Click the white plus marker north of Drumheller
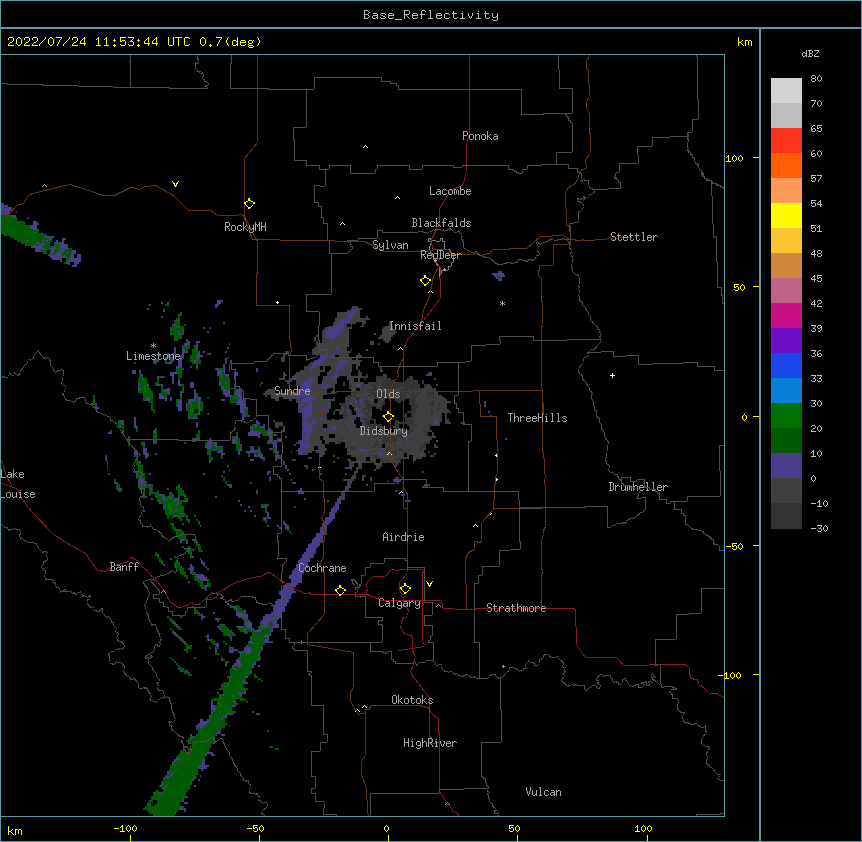This screenshot has height=842, width=862. pyautogui.click(x=612, y=375)
